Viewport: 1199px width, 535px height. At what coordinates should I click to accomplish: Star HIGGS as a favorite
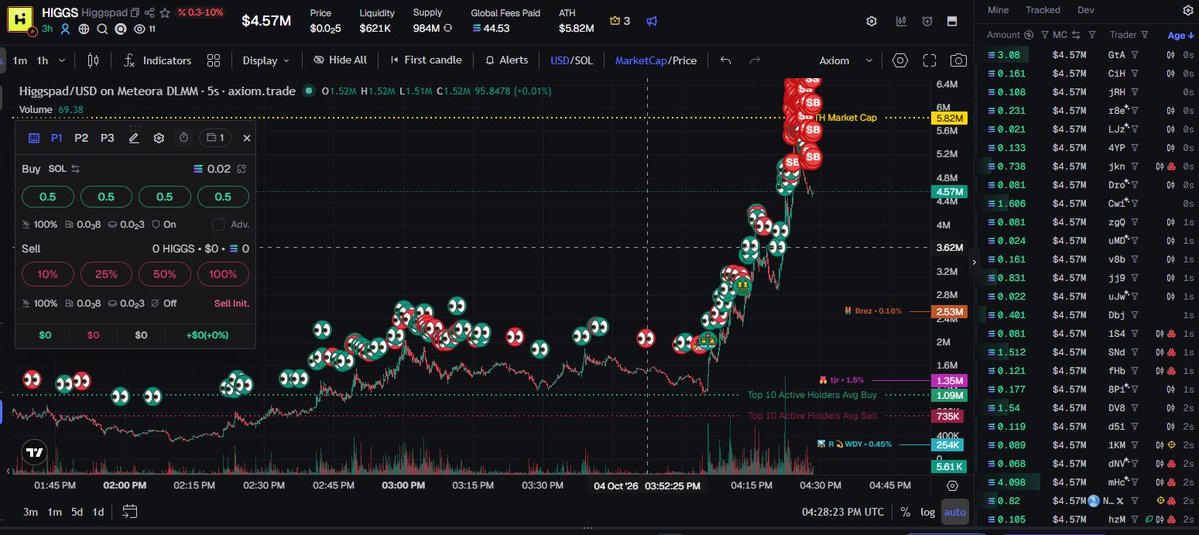pos(164,13)
